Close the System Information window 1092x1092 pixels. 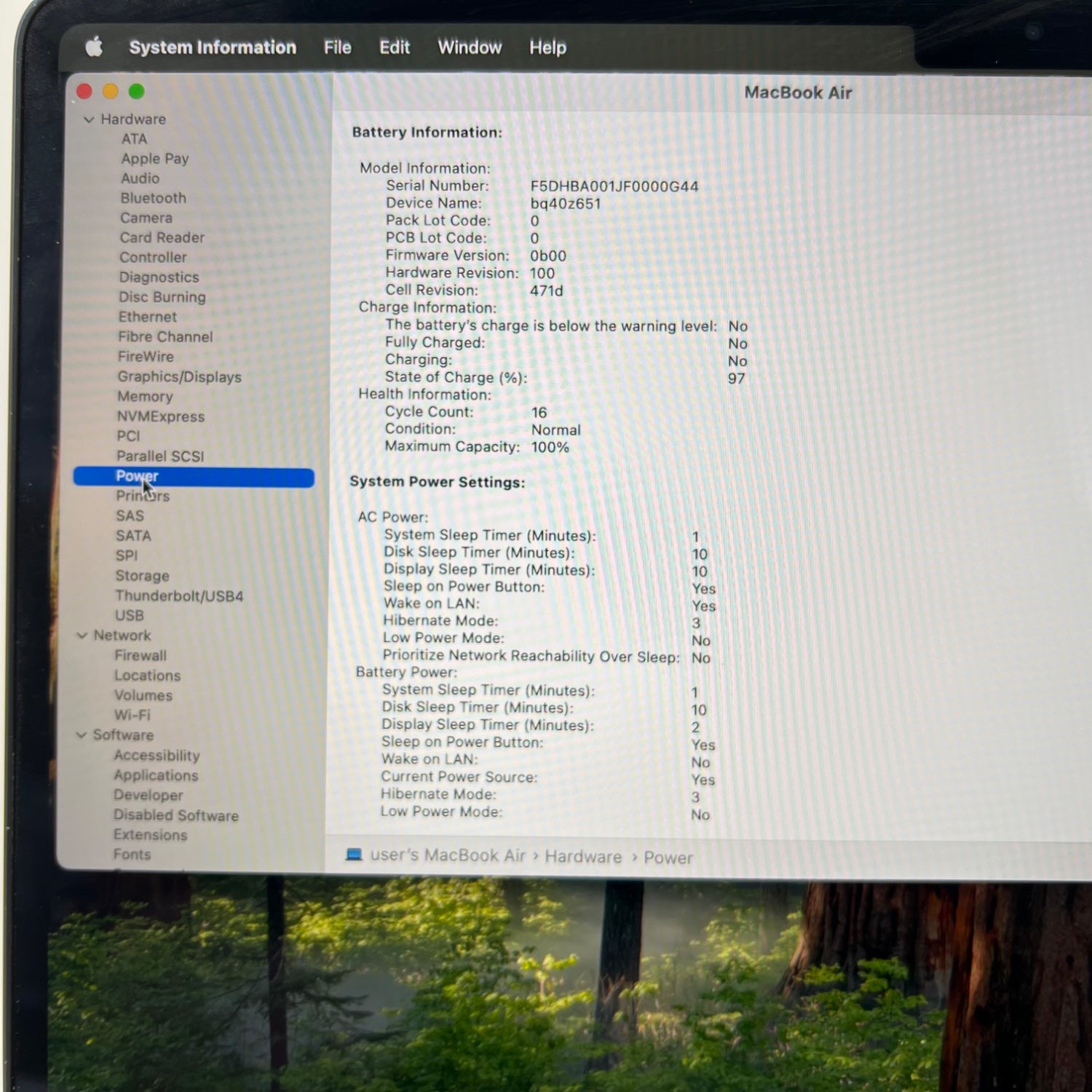(84, 91)
